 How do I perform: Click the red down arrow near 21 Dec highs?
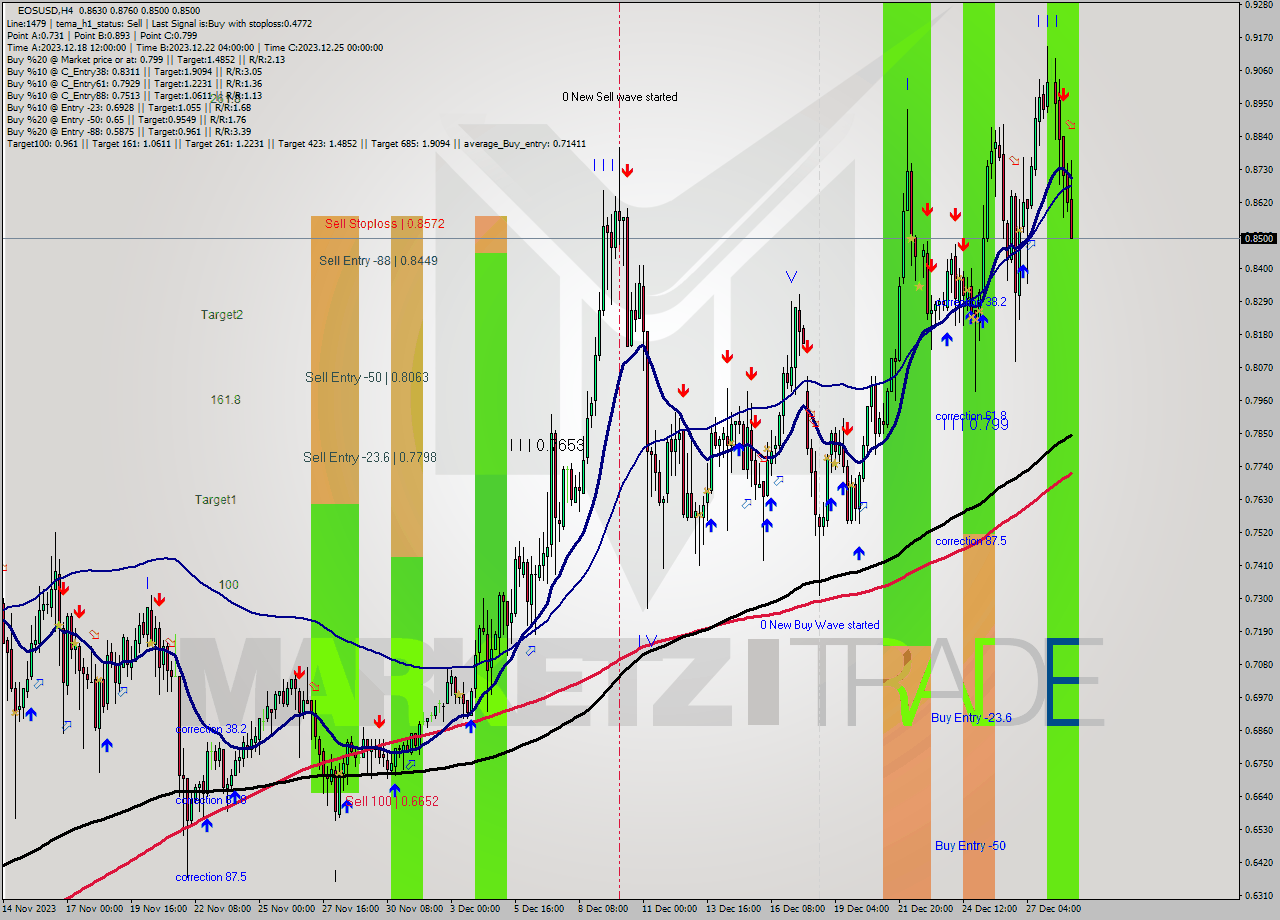[x=926, y=210]
